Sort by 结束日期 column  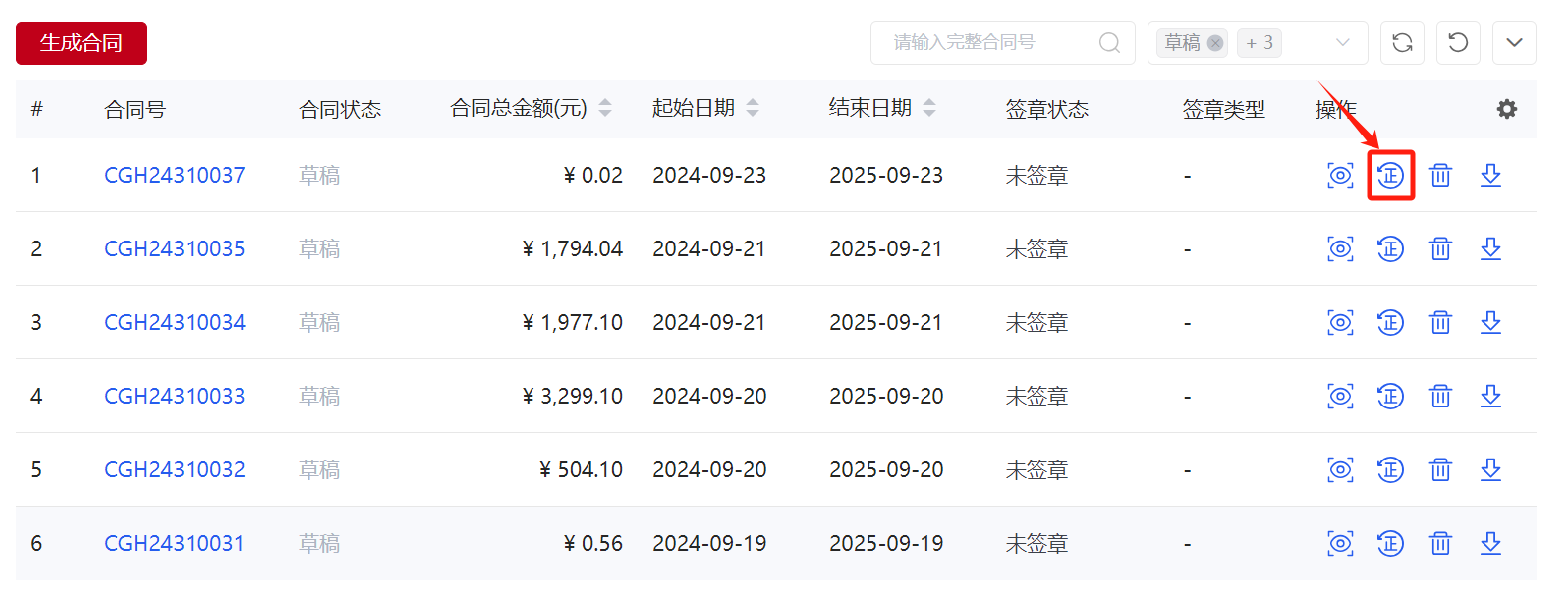929,108
